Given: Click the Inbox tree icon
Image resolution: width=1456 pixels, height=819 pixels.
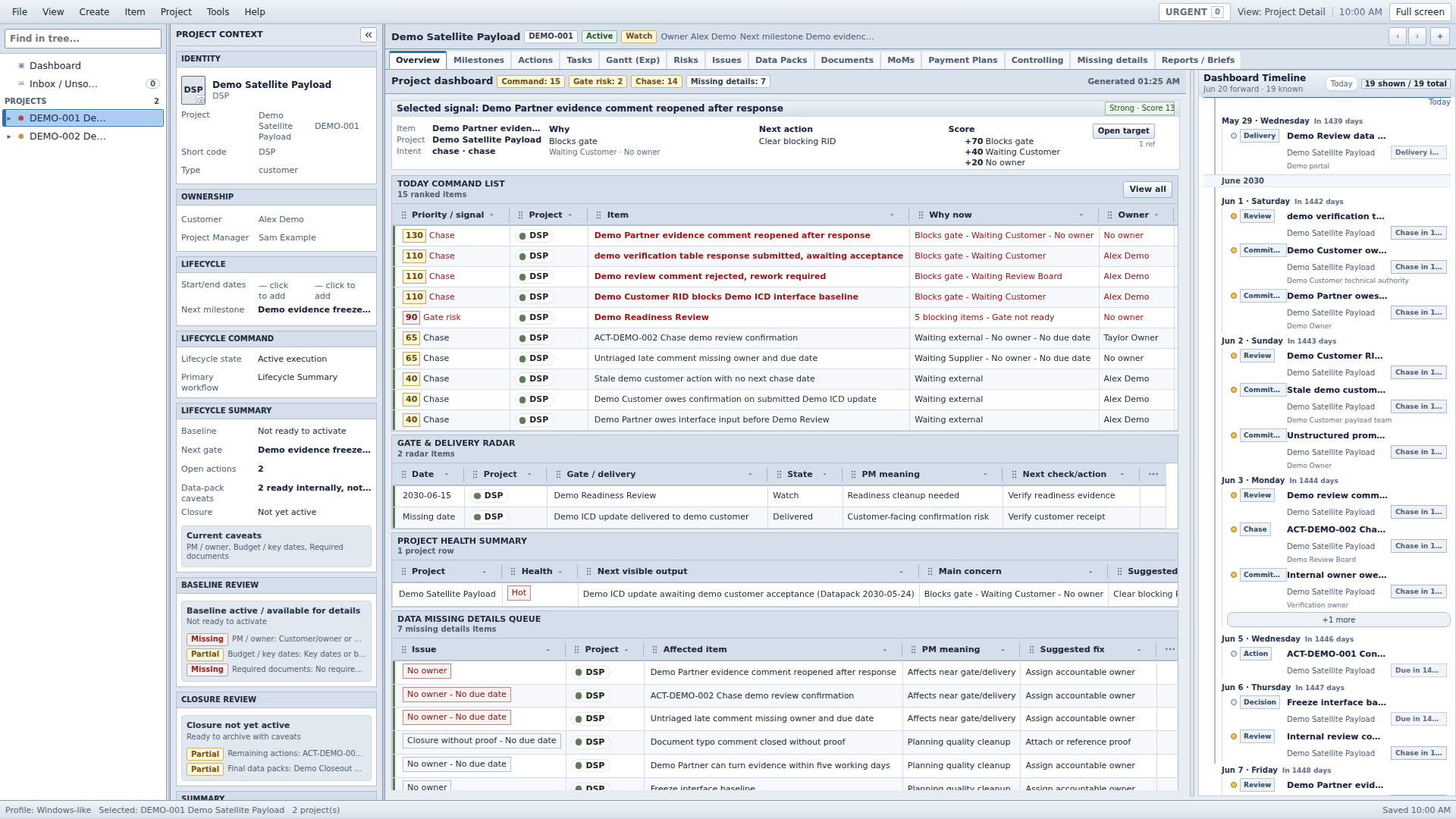Looking at the screenshot, I should coord(21,84).
